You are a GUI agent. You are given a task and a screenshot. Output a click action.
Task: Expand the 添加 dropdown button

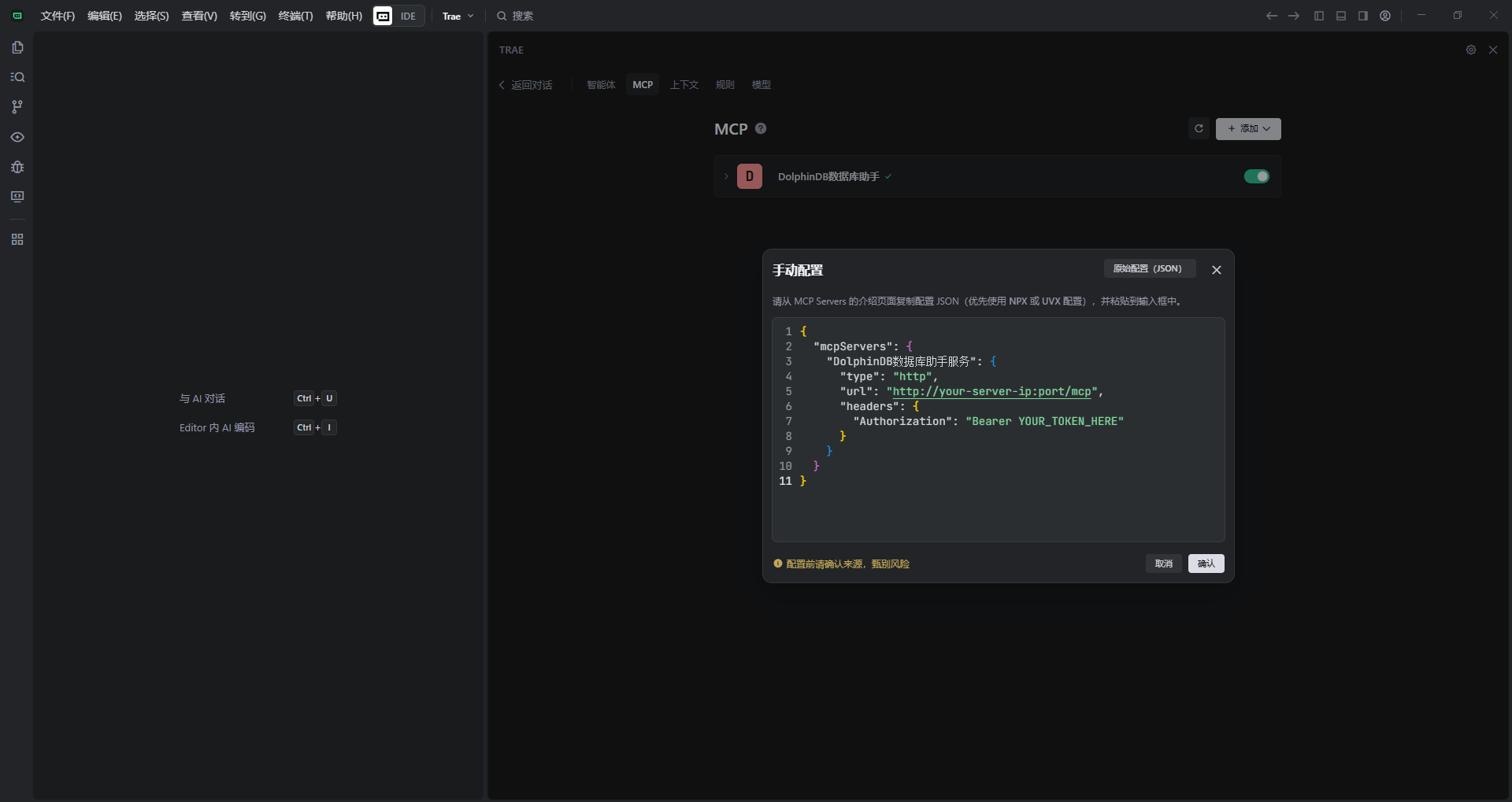pos(1248,129)
